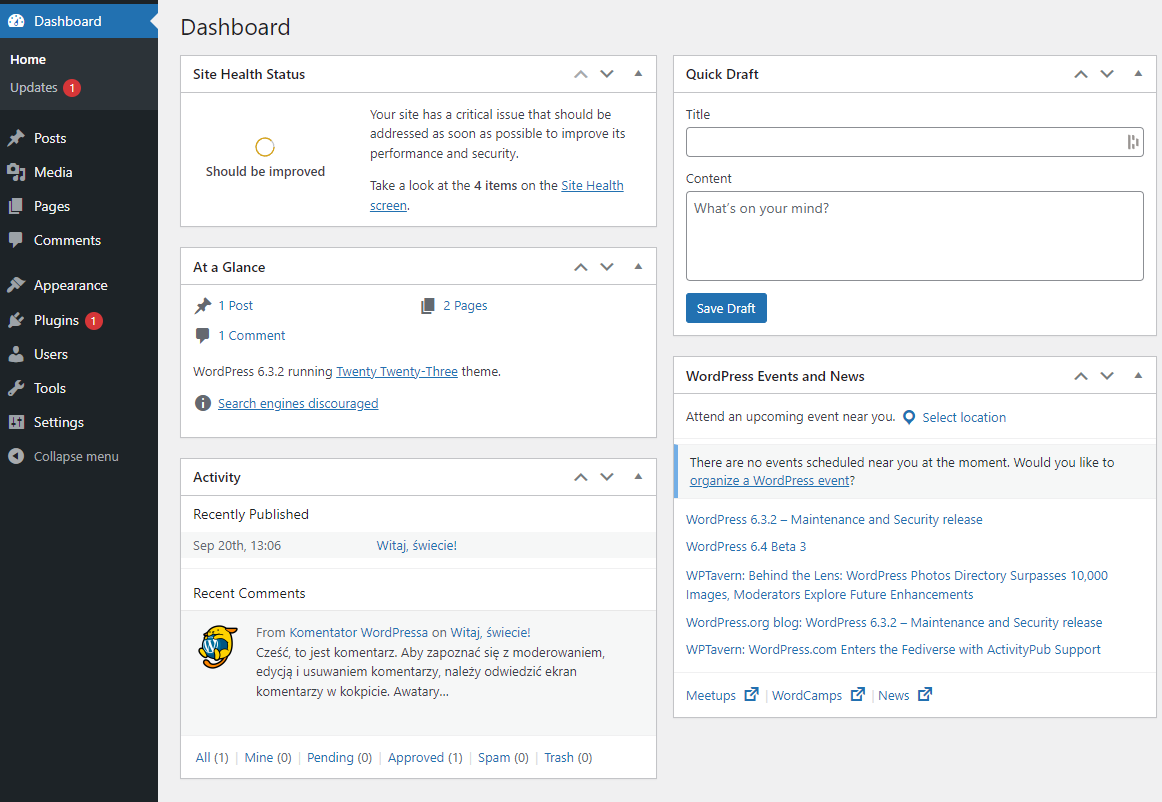1162x802 pixels.
Task: Move At a Glance panel up
Action: [580, 267]
